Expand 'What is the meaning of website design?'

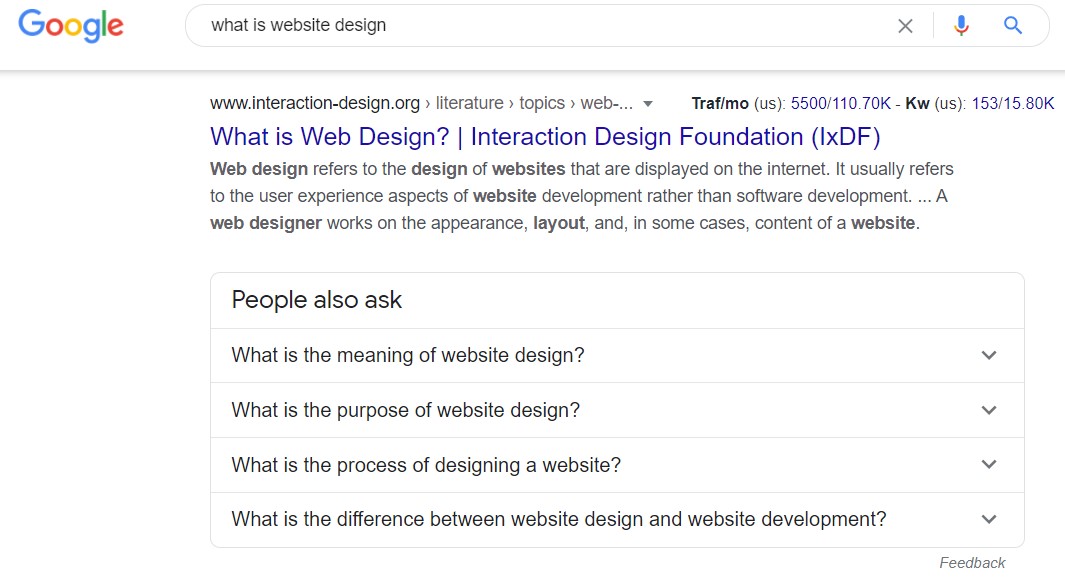617,355
